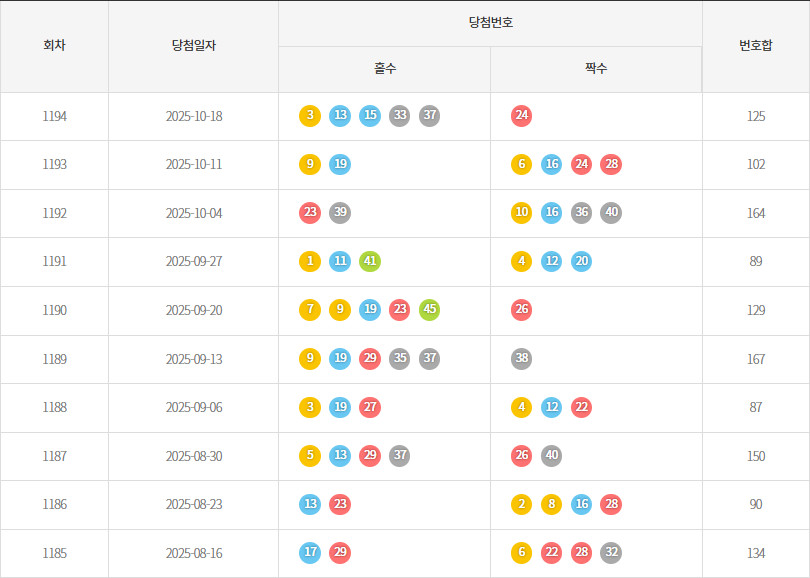Image resolution: width=810 pixels, height=578 pixels.
Task: Click yellow ball 1 in round 1191
Action: coord(310,262)
